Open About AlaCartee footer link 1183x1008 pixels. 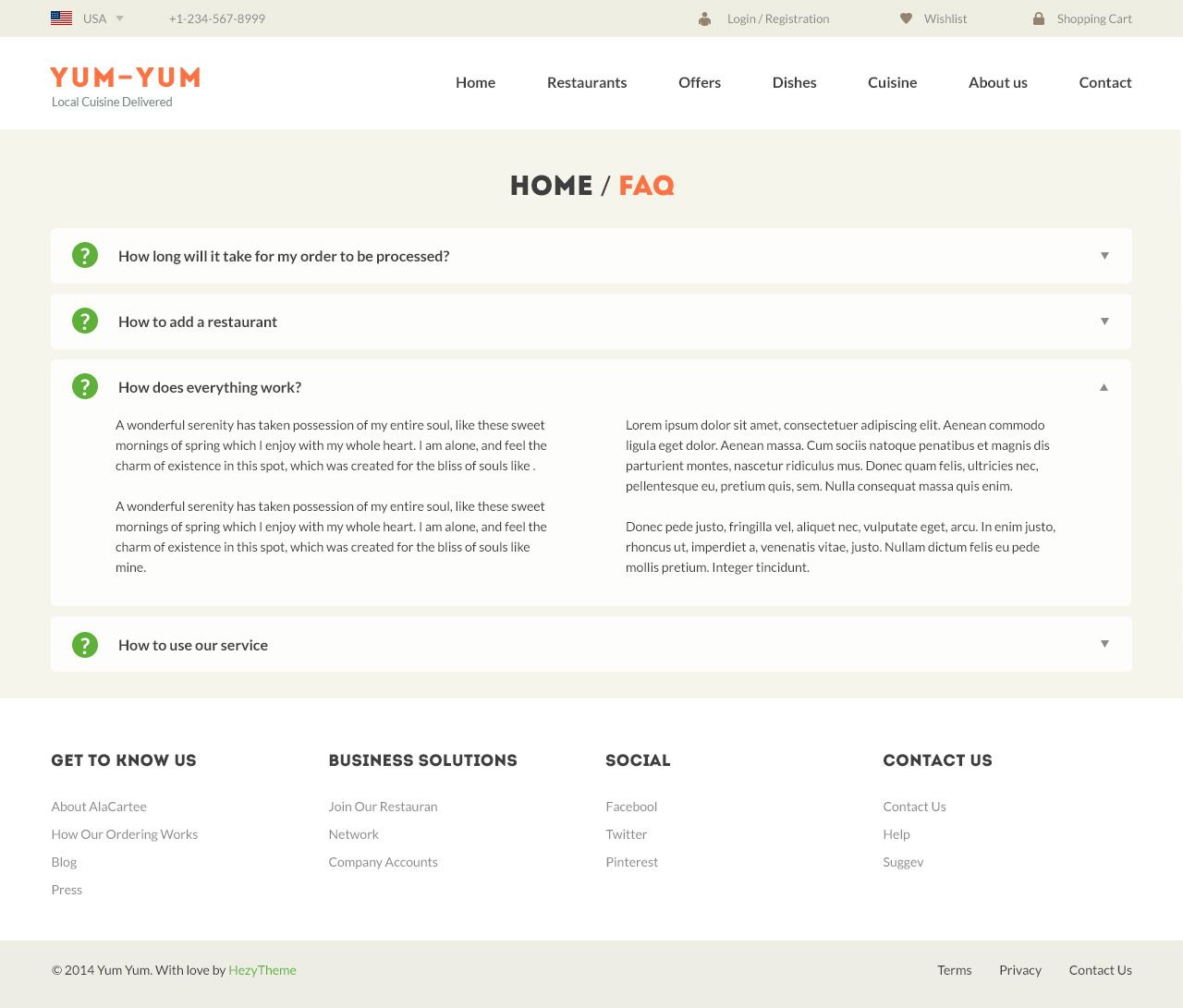click(99, 807)
